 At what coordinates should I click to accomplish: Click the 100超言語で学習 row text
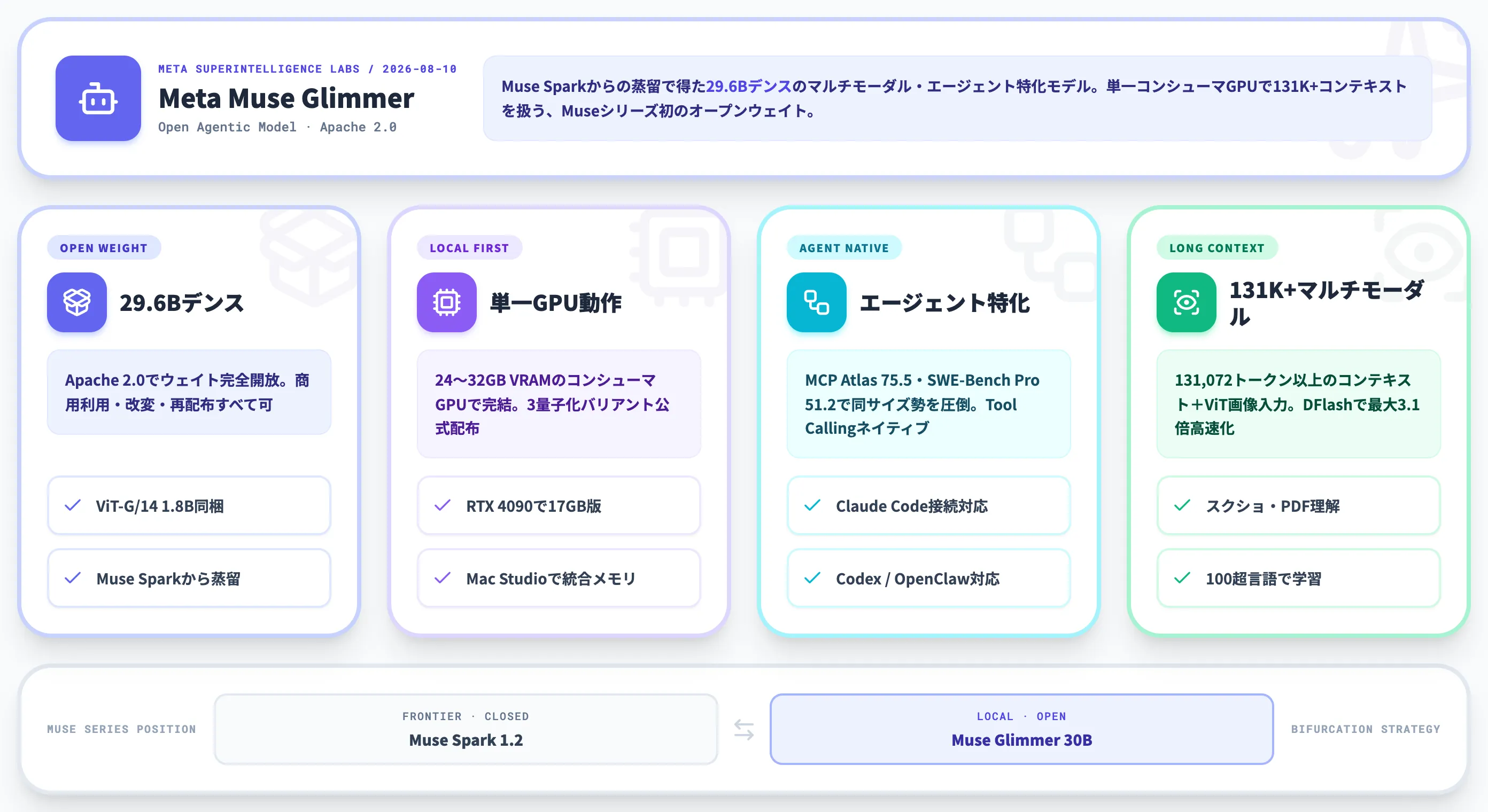tap(1264, 579)
